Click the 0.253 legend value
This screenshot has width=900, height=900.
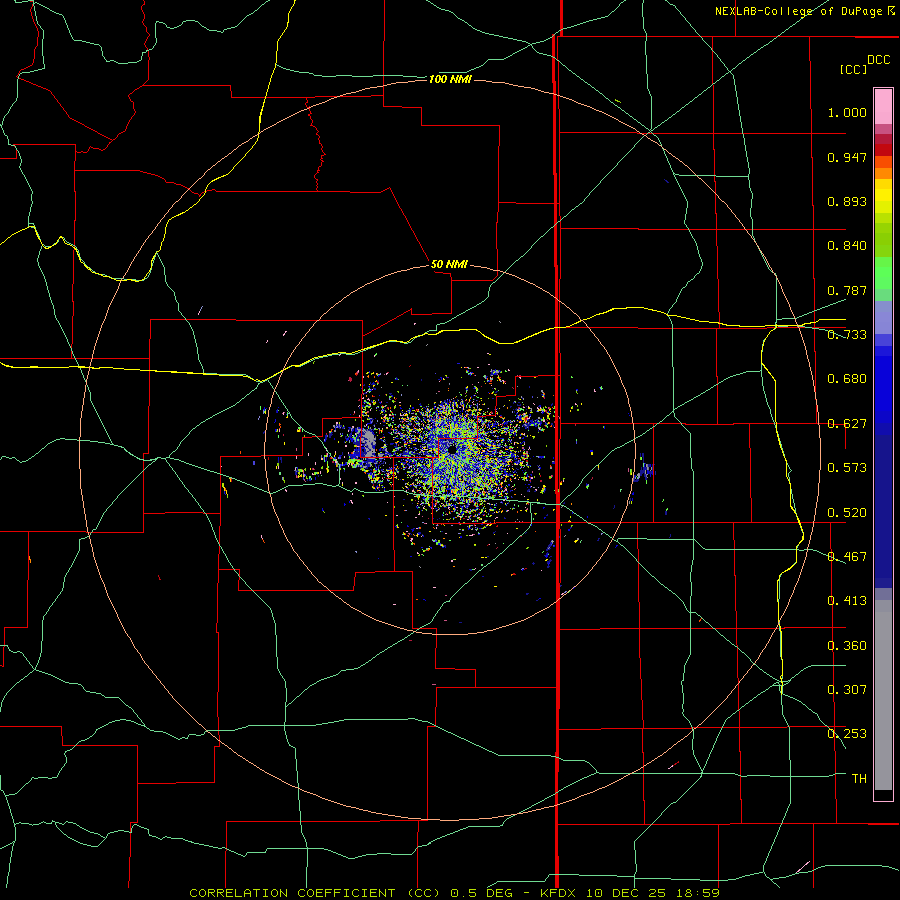847,734
